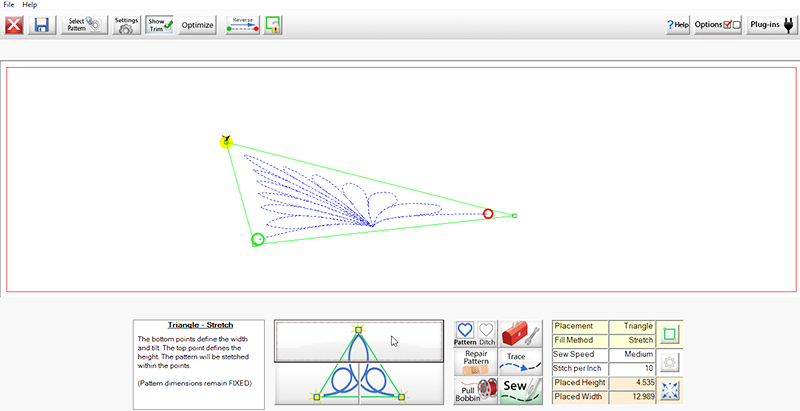Click the red X close-pattern icon
Viewport: 800px width, 411px height.
(x=15, y=25)
